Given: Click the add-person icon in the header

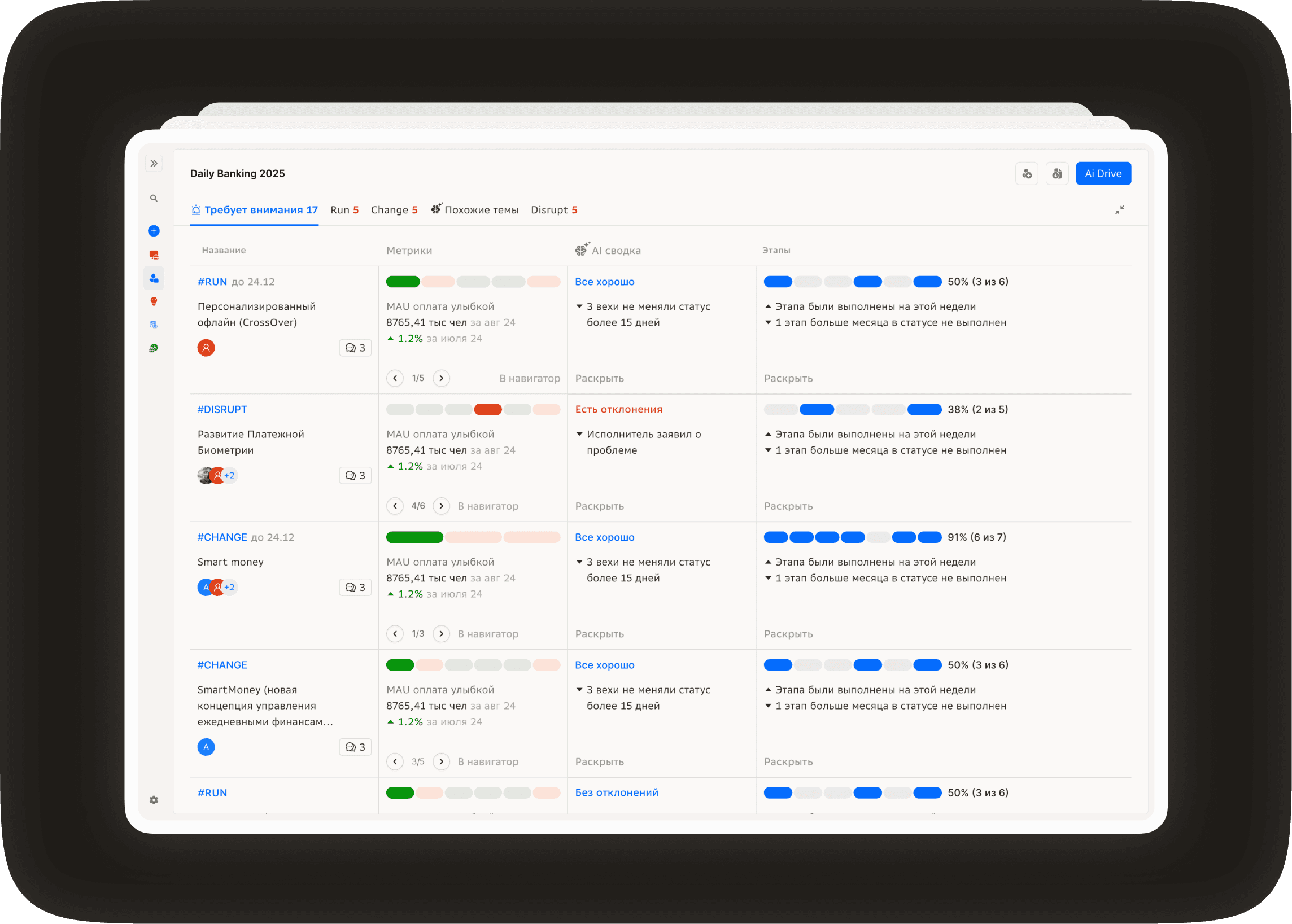Looking at the screenshot, I should pyautogui.click(x=1027, y=173).
